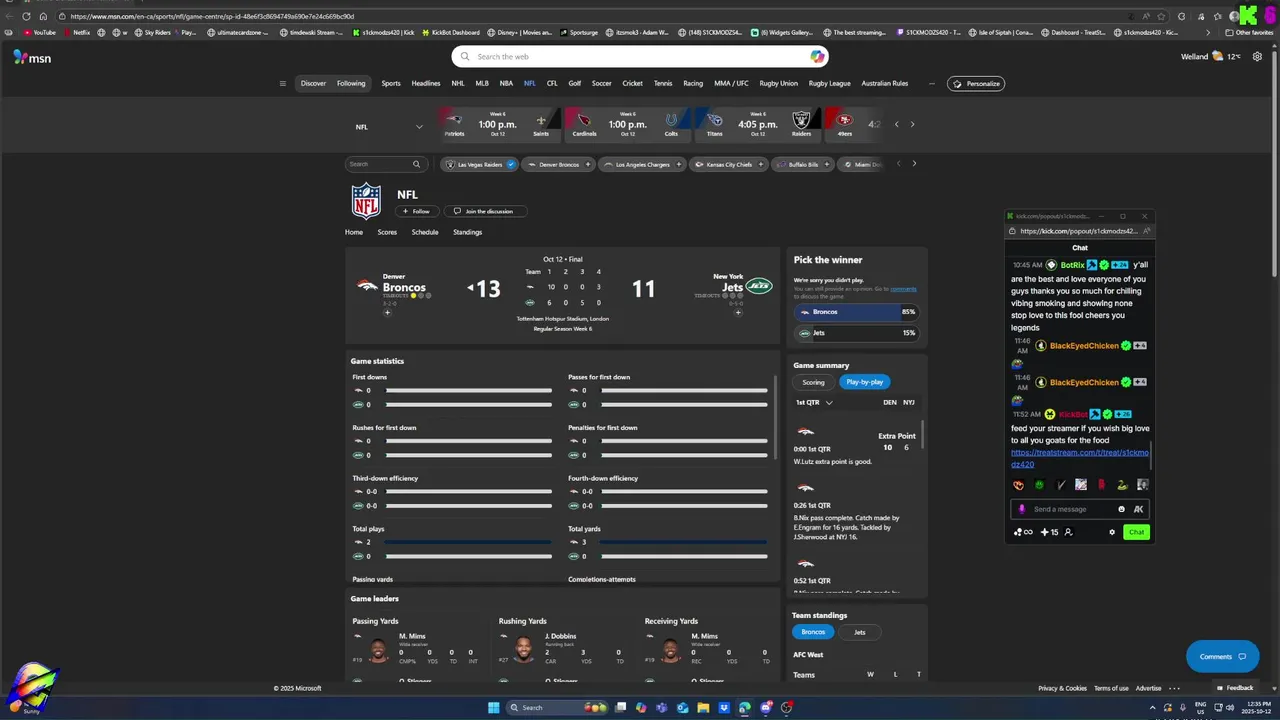Open the hamburger menu beside Discover
The height and width of the screenshot is (720, 1280).
(283, 84)
